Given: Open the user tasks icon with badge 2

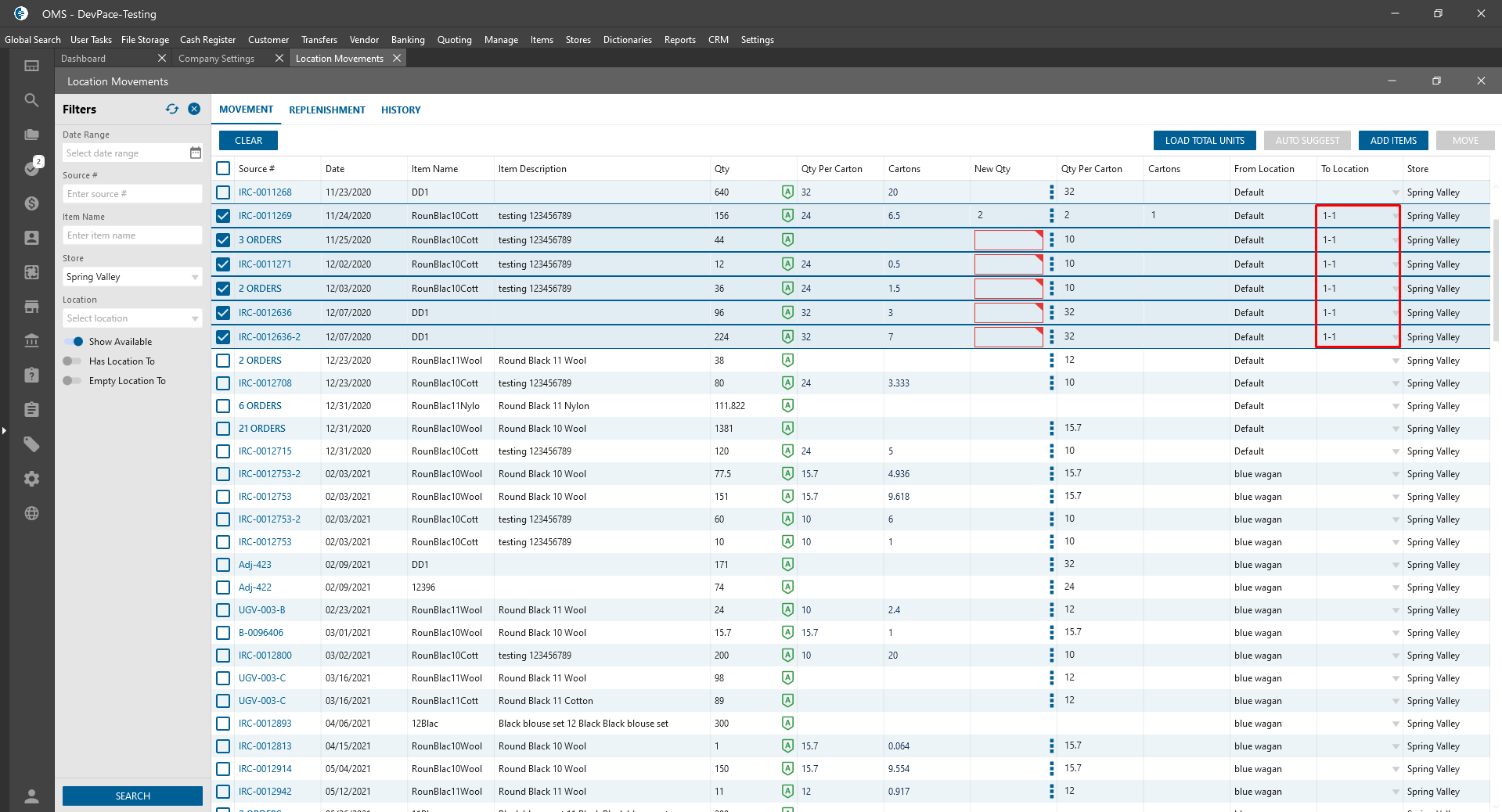Looking at the screenshot, I should (31, 168).
